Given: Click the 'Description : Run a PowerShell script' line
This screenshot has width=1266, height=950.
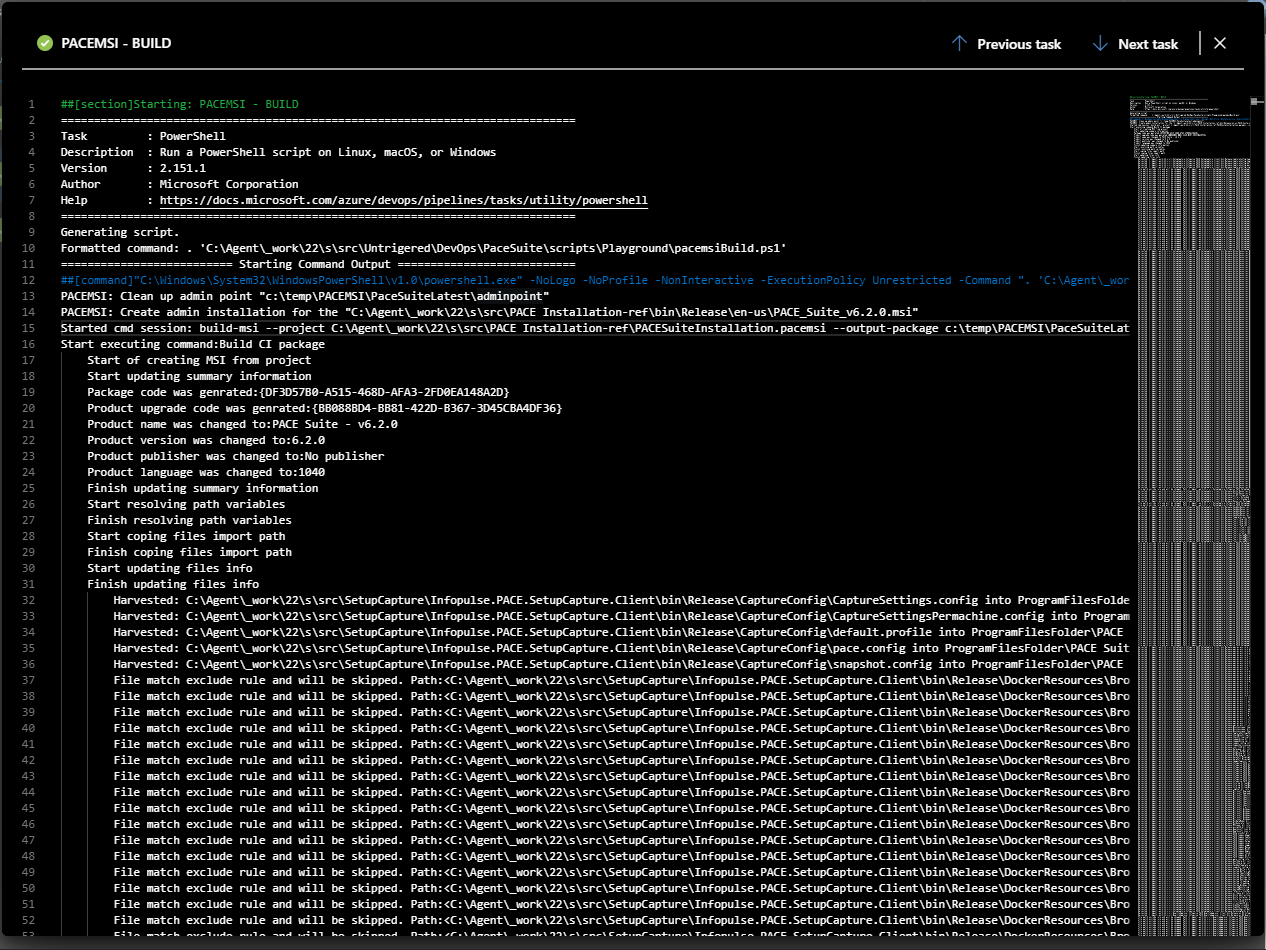Looking at the screenshot, I should pyautogui.click(x=278, y=152).
